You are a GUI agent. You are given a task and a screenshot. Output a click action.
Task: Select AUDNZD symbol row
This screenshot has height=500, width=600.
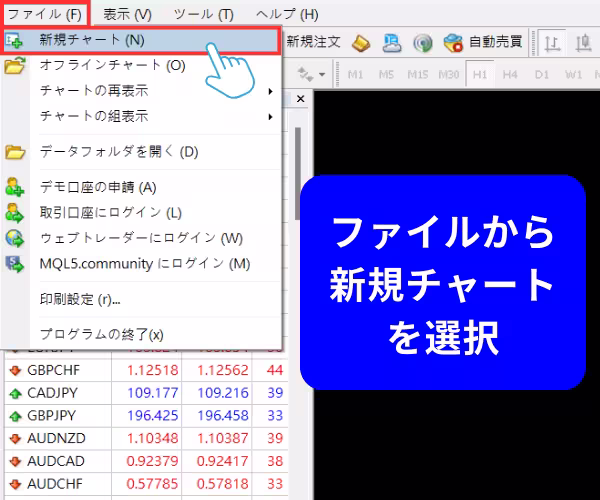(x=146, y=438)
